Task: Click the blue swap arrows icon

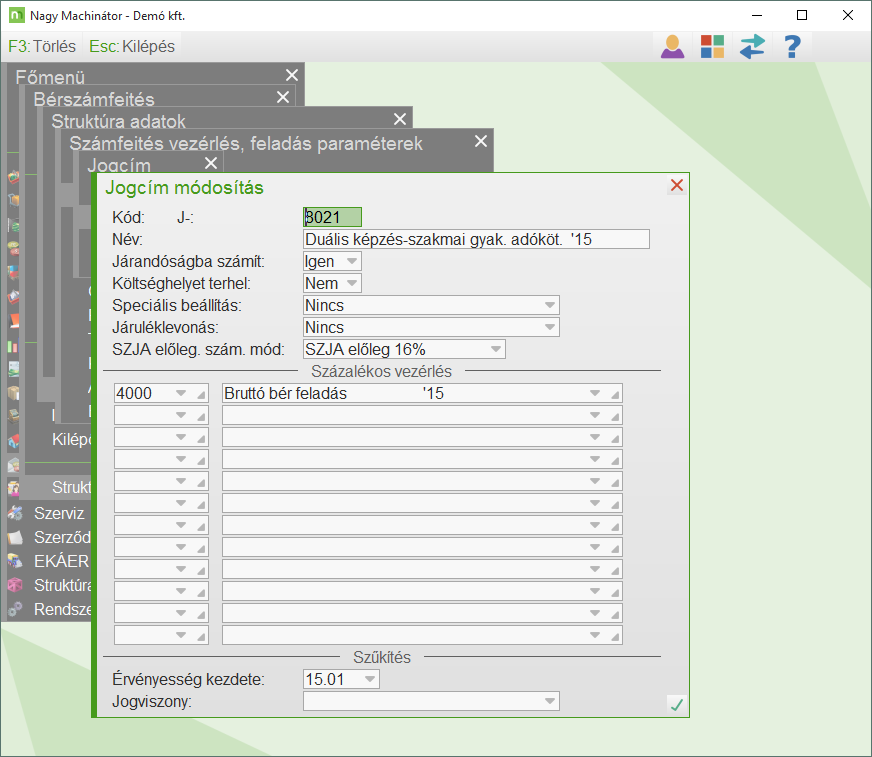Action: click(x=752, y=46)
